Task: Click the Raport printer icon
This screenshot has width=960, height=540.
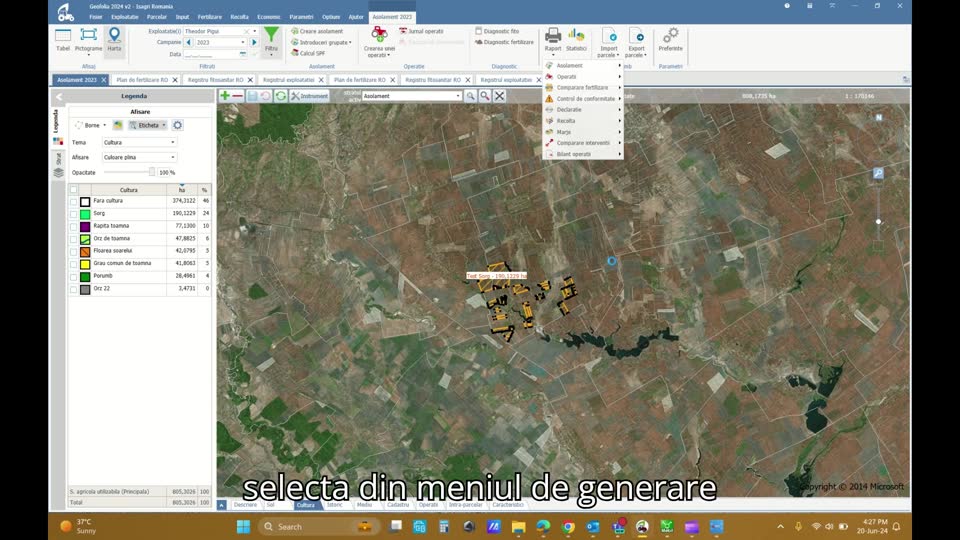Action: pos(553,35)
